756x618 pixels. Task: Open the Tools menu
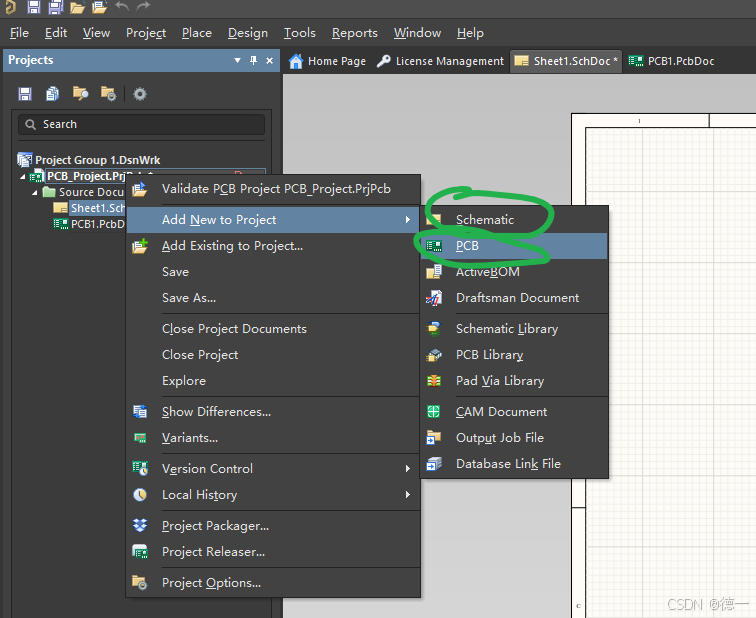pos(299,33)
